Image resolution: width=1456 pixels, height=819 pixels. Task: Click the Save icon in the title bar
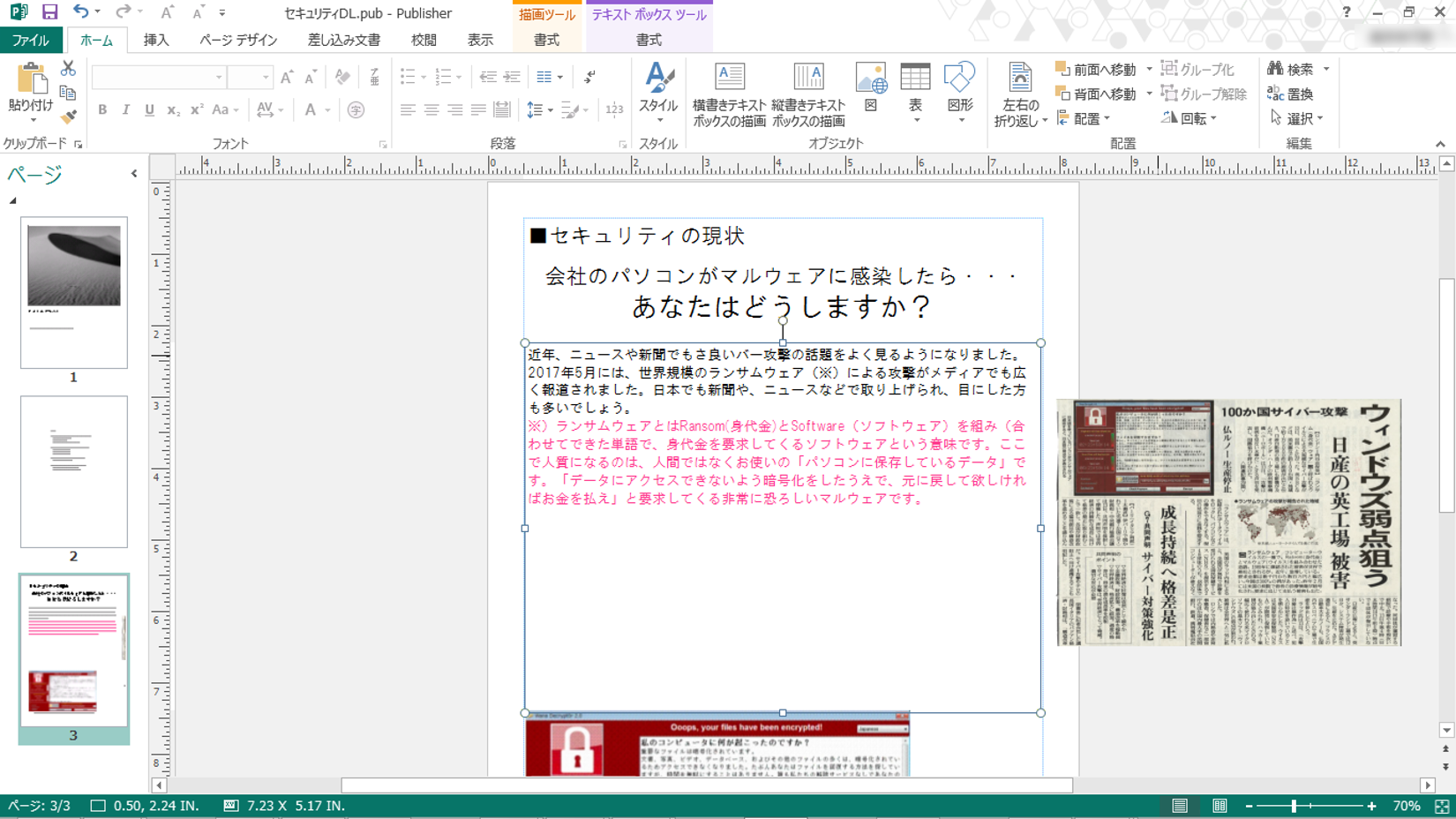tap(49, 12)
